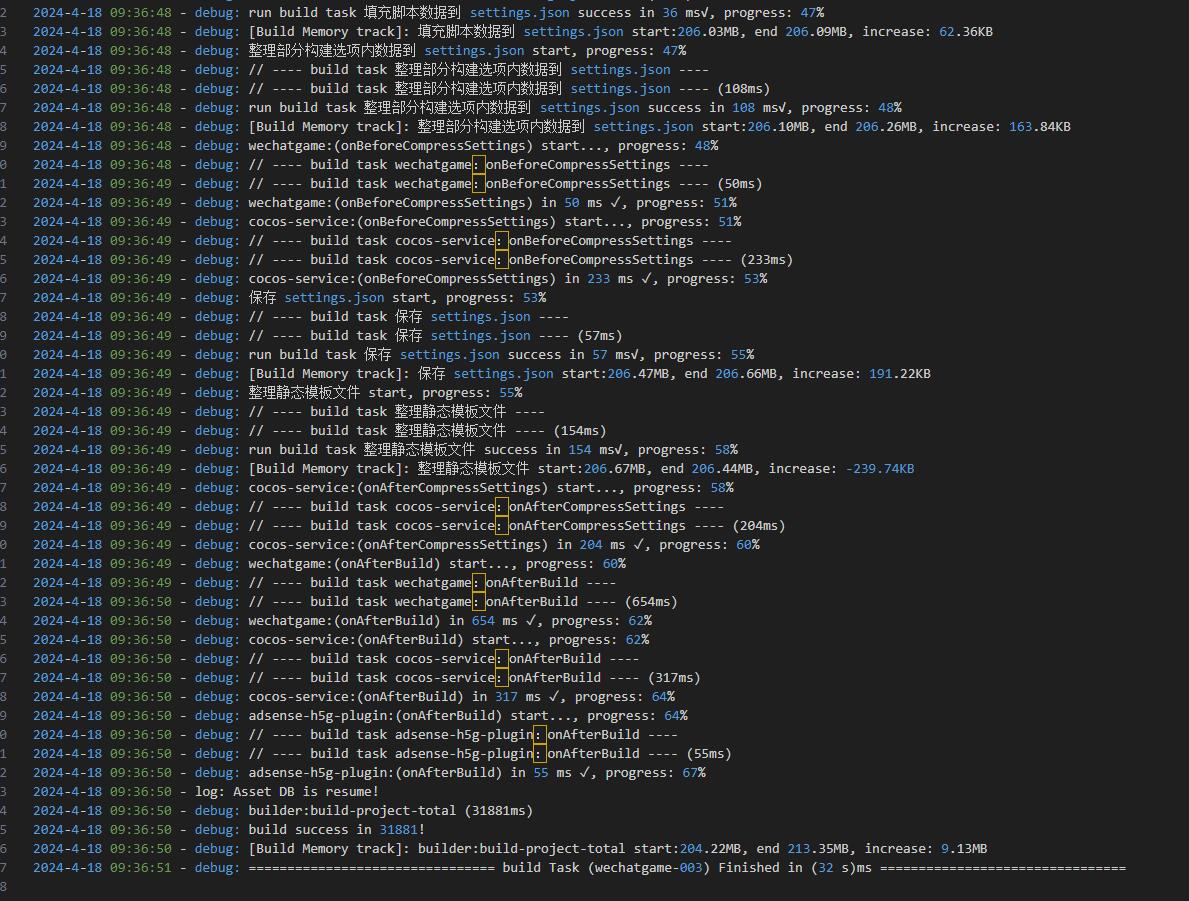
Task: Select the '(50ms)' duration text
Action: pyautogui.click(x=739, y=184)
